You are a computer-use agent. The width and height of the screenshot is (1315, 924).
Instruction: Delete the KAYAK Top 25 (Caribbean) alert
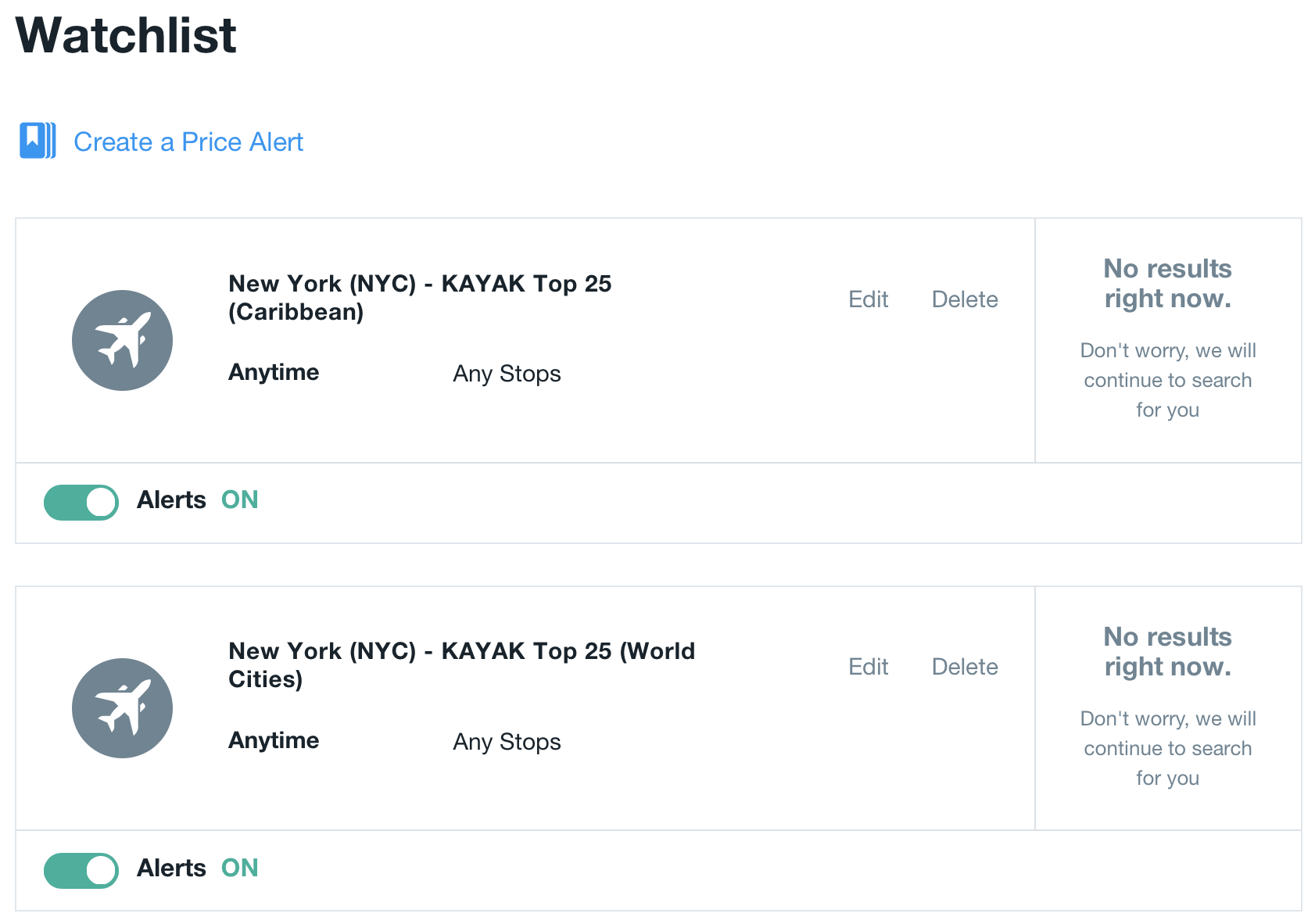coord(965,299)
